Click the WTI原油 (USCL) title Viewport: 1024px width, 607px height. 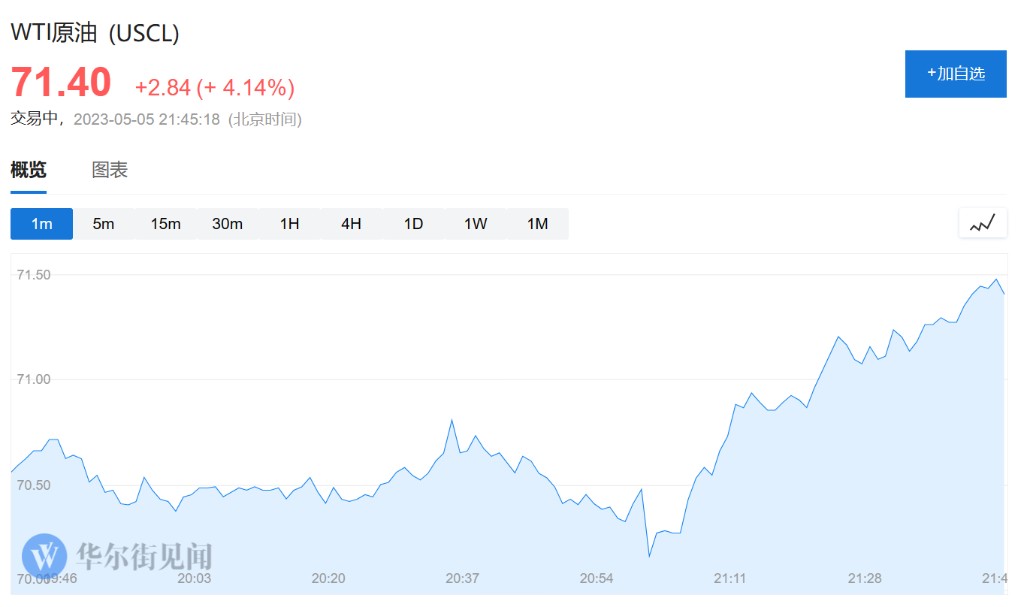pos(95,33)
